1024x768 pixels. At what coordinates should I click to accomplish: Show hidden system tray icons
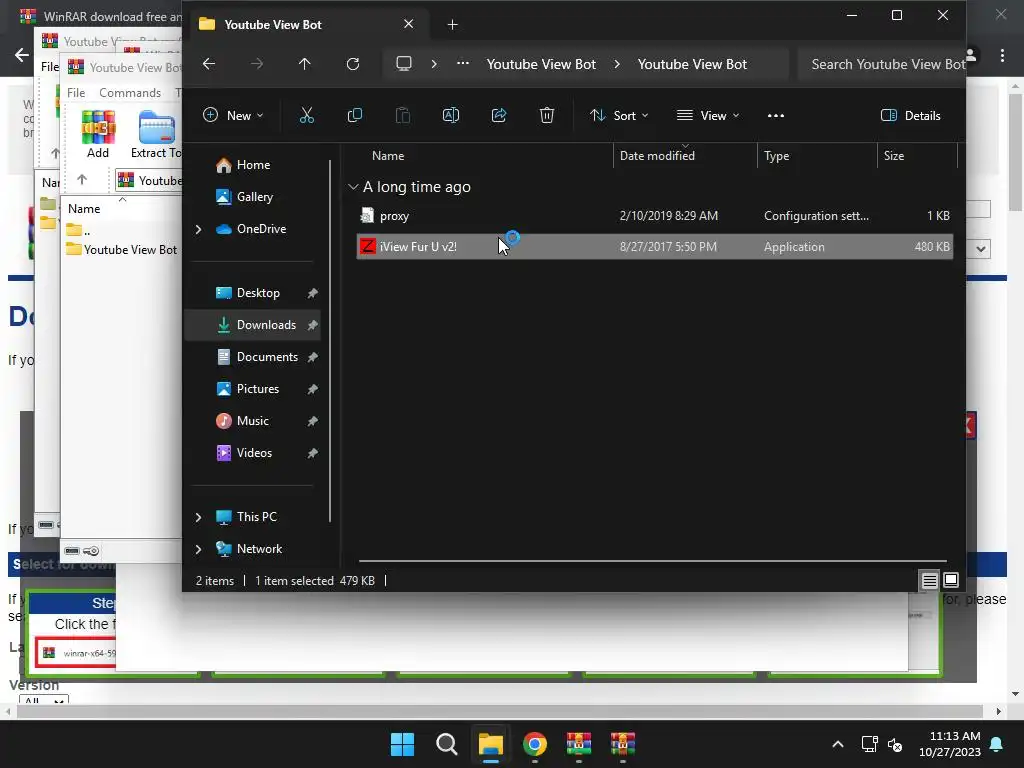(x=838, y=744)
